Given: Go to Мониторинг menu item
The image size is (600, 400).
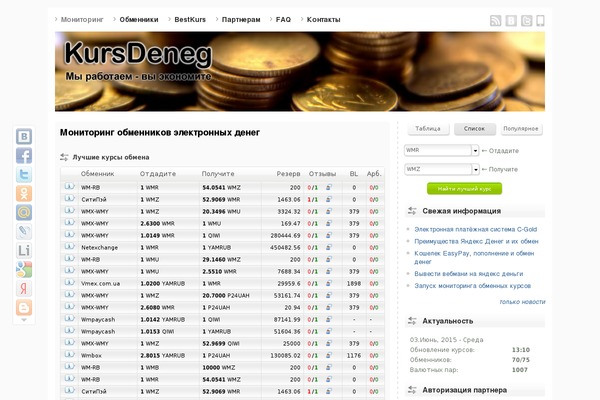Looking at the screenshot, I should click(82, 20).
